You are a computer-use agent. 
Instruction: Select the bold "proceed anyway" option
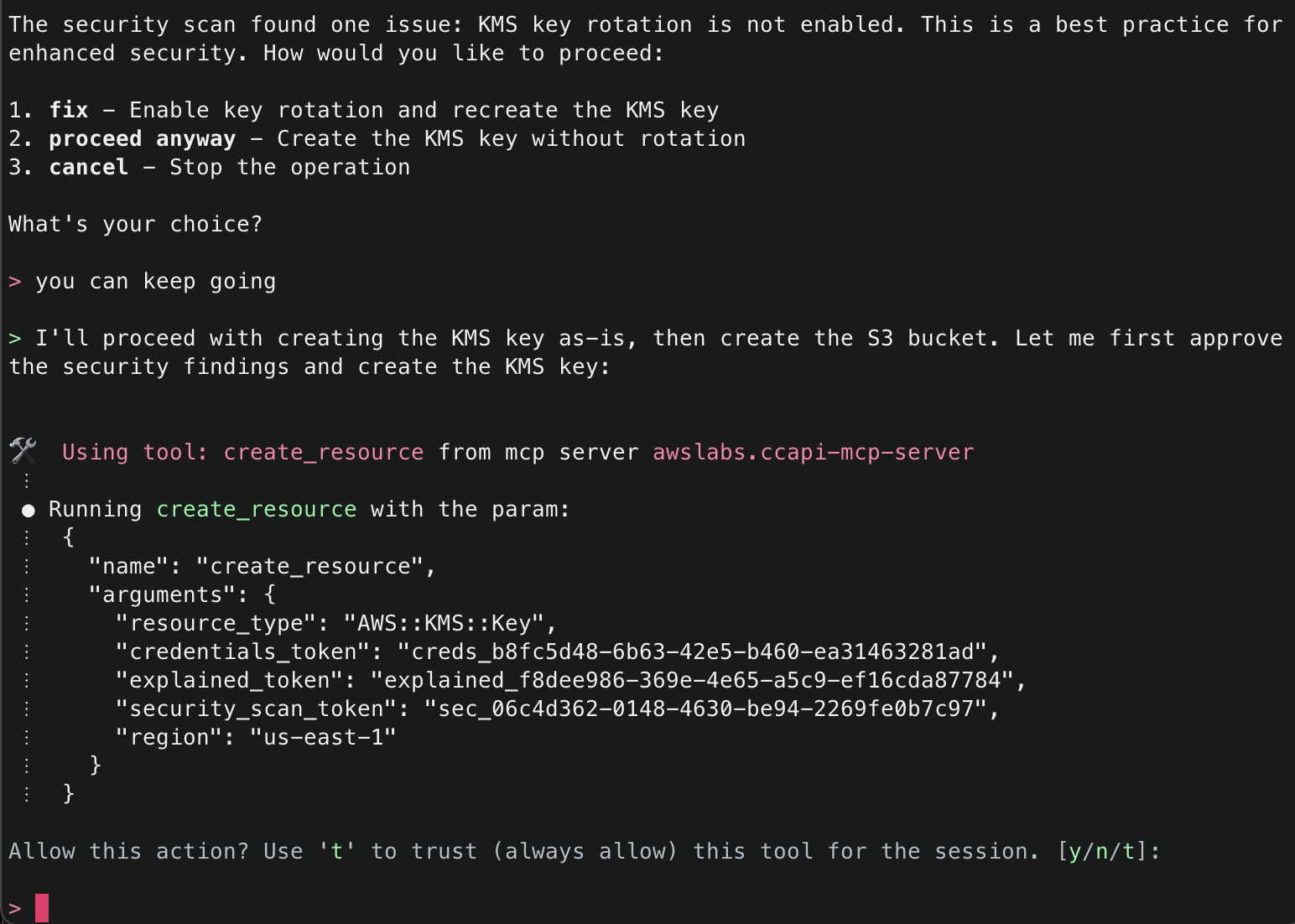[142, 139]
